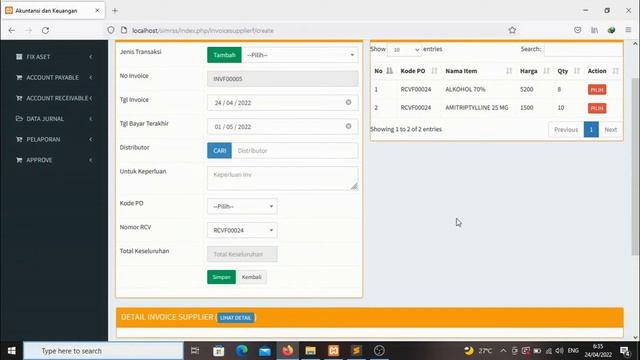Expand the DATA JURNAL chevron arrow
This screenshot has height=360, width=640.
pyautogui.click(x=91, y=119)
